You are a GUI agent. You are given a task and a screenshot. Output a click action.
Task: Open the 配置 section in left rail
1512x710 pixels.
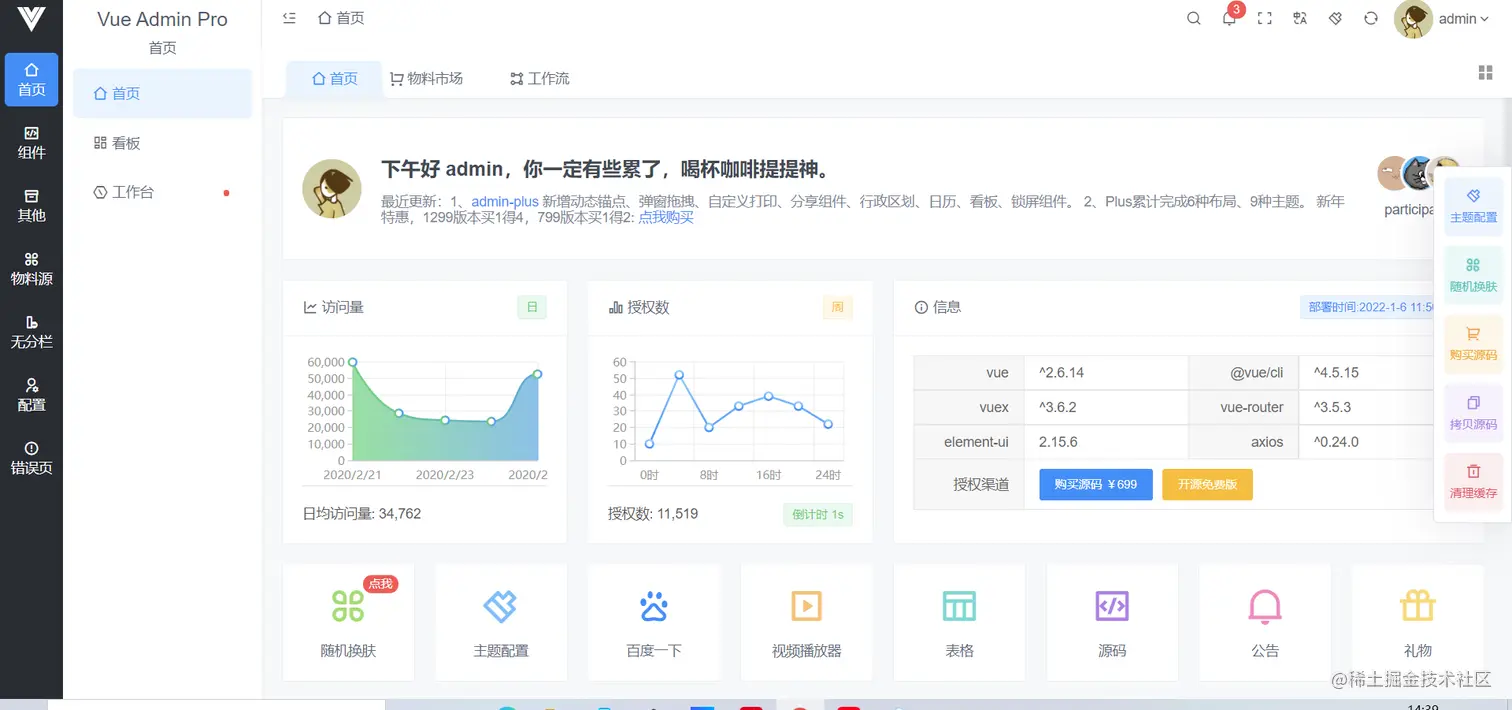(31, 395)
